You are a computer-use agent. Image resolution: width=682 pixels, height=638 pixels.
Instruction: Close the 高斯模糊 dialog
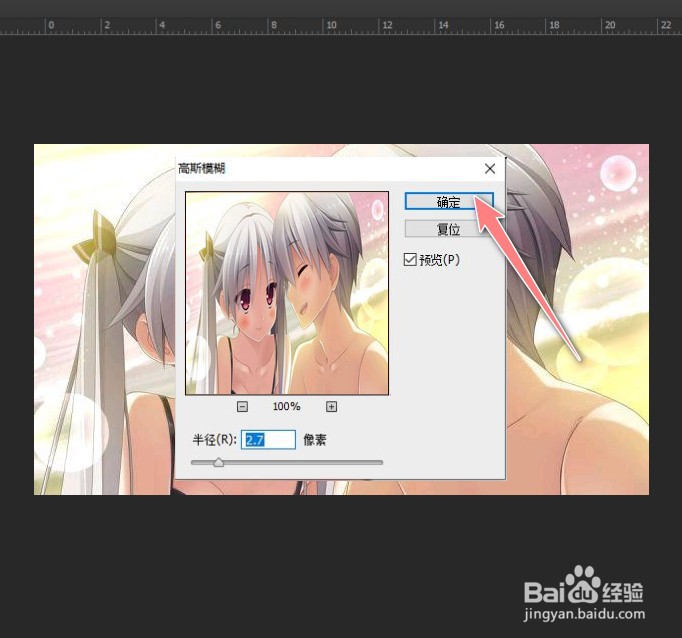pos(490,169)
